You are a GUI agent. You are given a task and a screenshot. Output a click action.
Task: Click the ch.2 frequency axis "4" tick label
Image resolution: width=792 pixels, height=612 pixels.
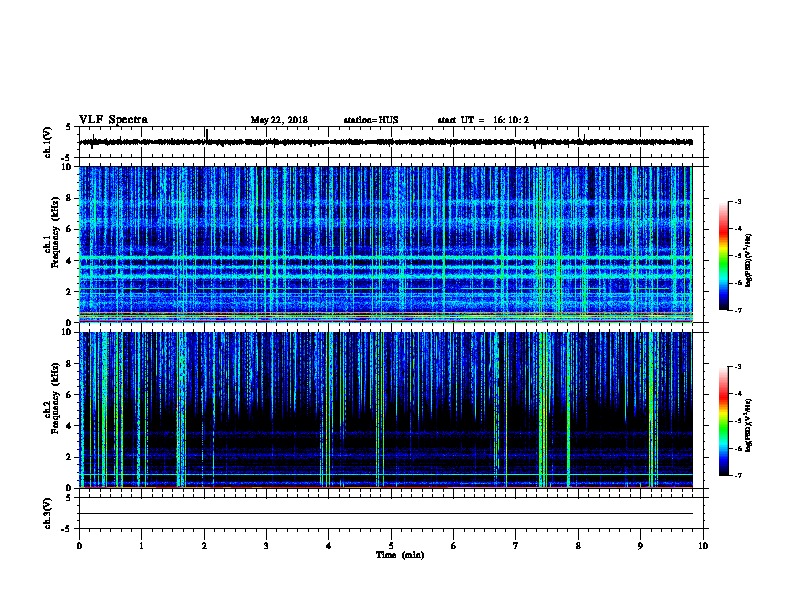tap(69, 426)
